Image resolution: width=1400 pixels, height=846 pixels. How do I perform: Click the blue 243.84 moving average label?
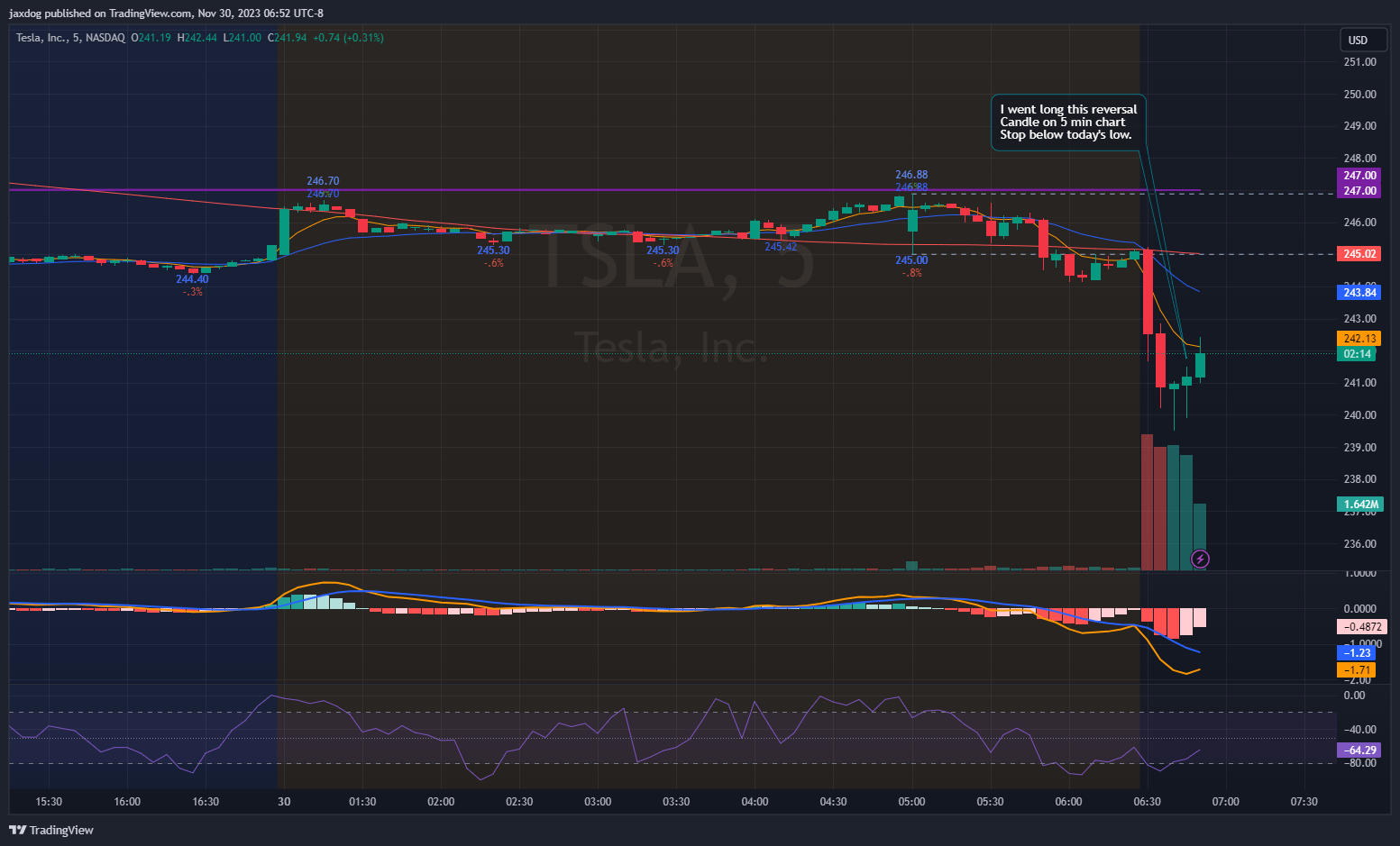tap(1359, 292)
